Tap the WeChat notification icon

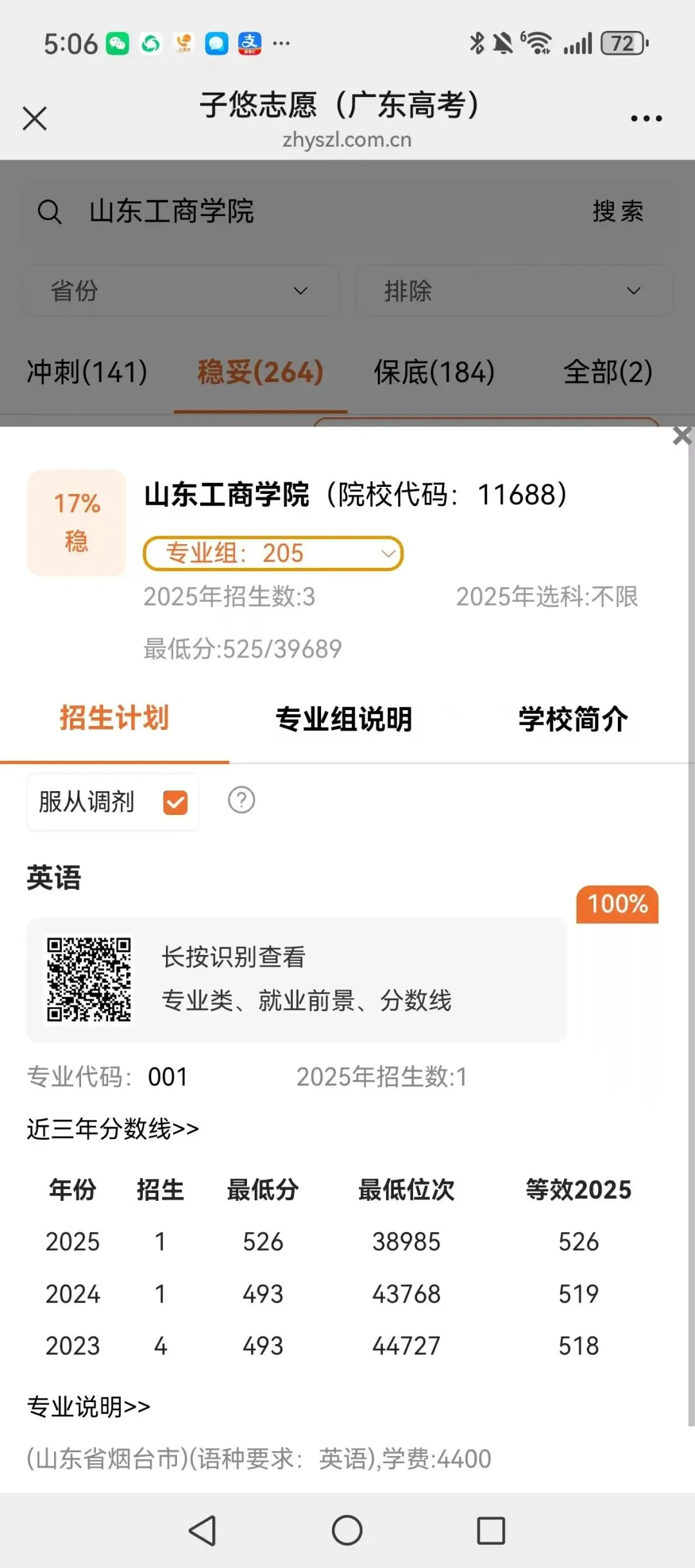pyautogui.click(x=117, y=44)
